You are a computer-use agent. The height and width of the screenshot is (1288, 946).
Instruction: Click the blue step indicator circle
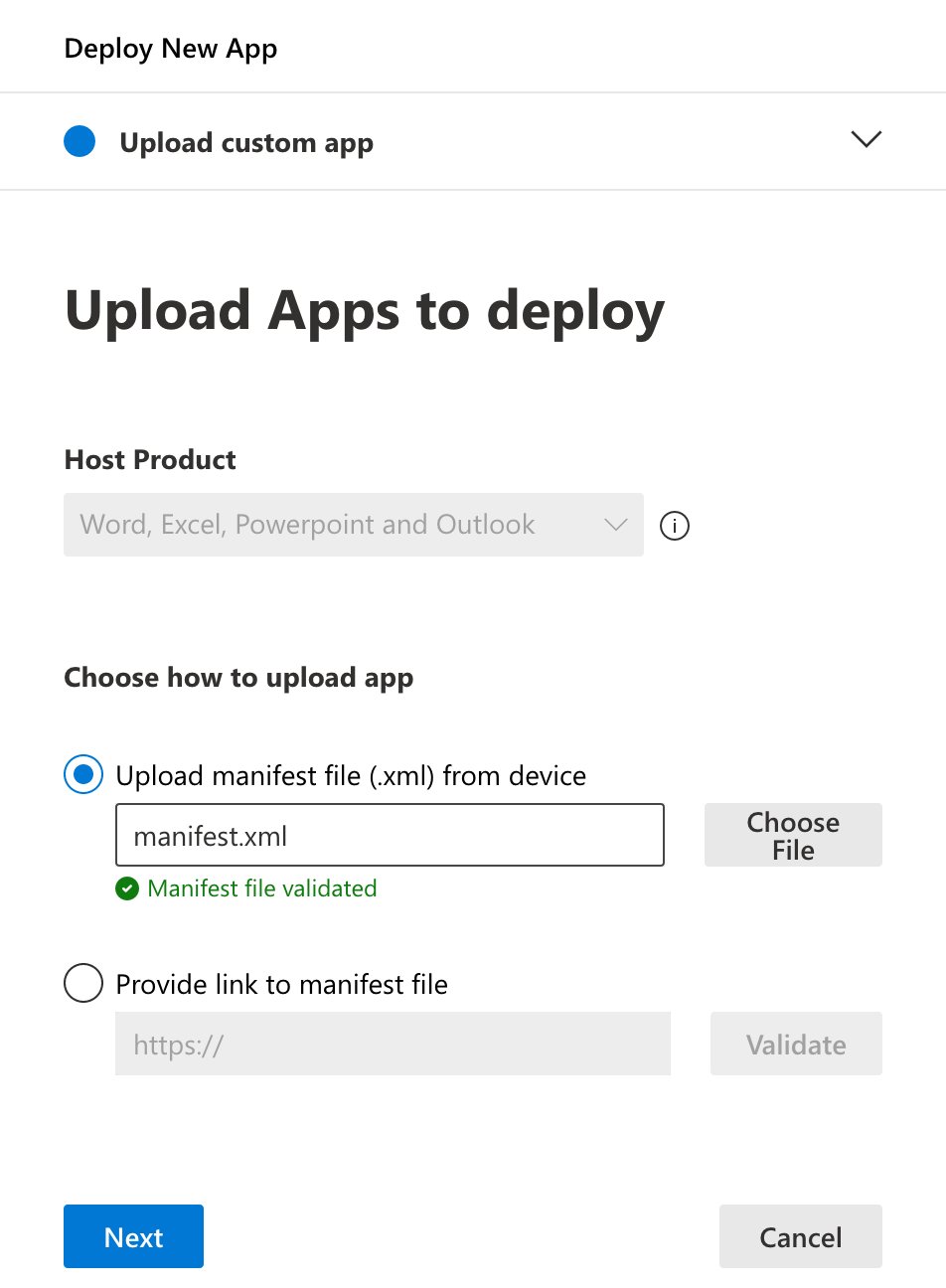(x=79, y=142)
